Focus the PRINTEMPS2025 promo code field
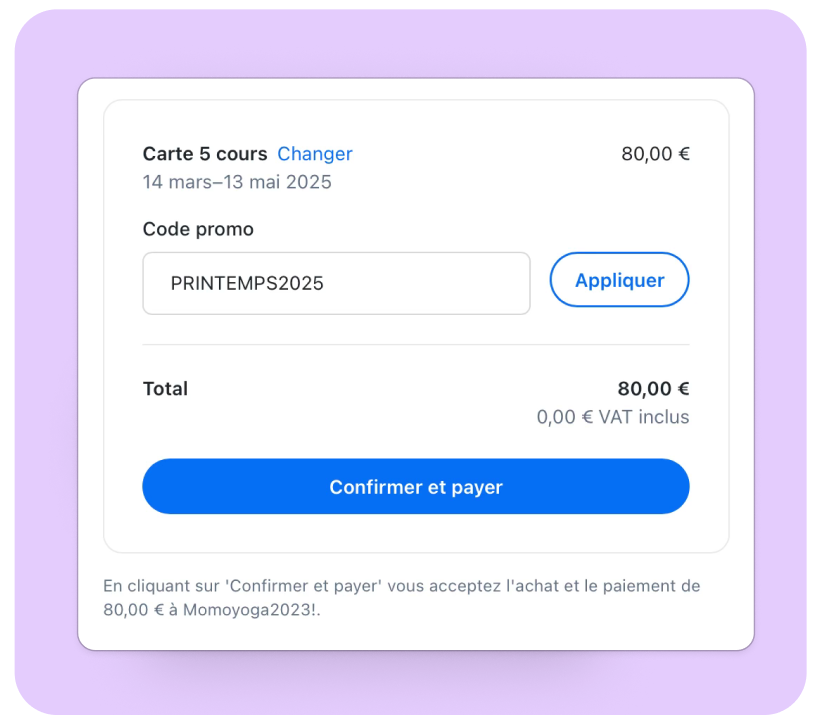The image size is (820, 726). [x=336, y=283]
